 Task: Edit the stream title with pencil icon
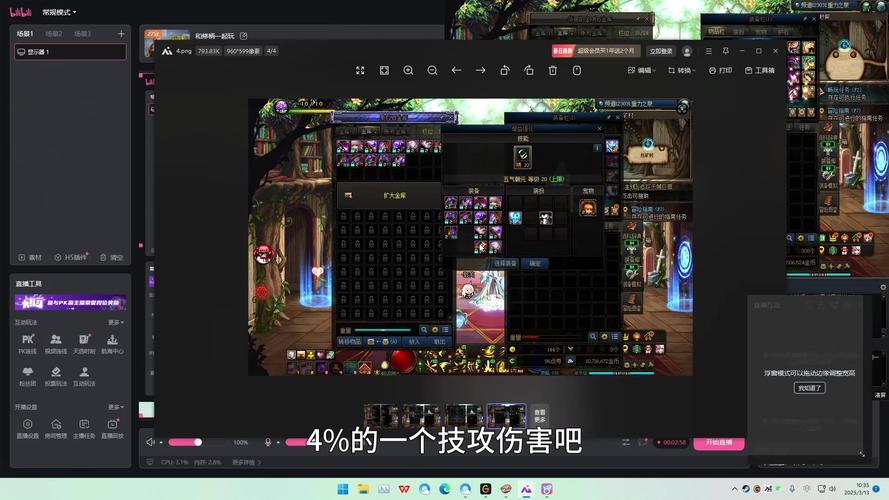click(x=244, y=36)
